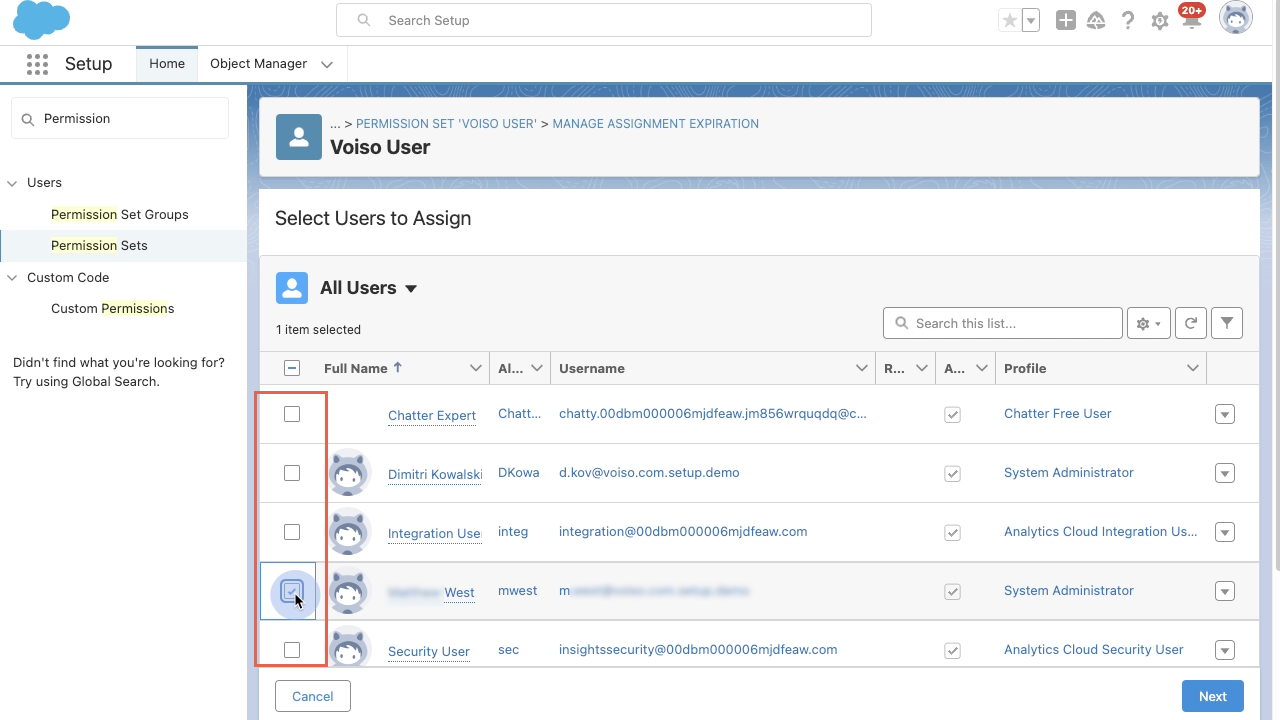Open the Chatter Expert user link
Image resolution: width=1280 pixels, height=720 pixels.
(x=432, y=415)
